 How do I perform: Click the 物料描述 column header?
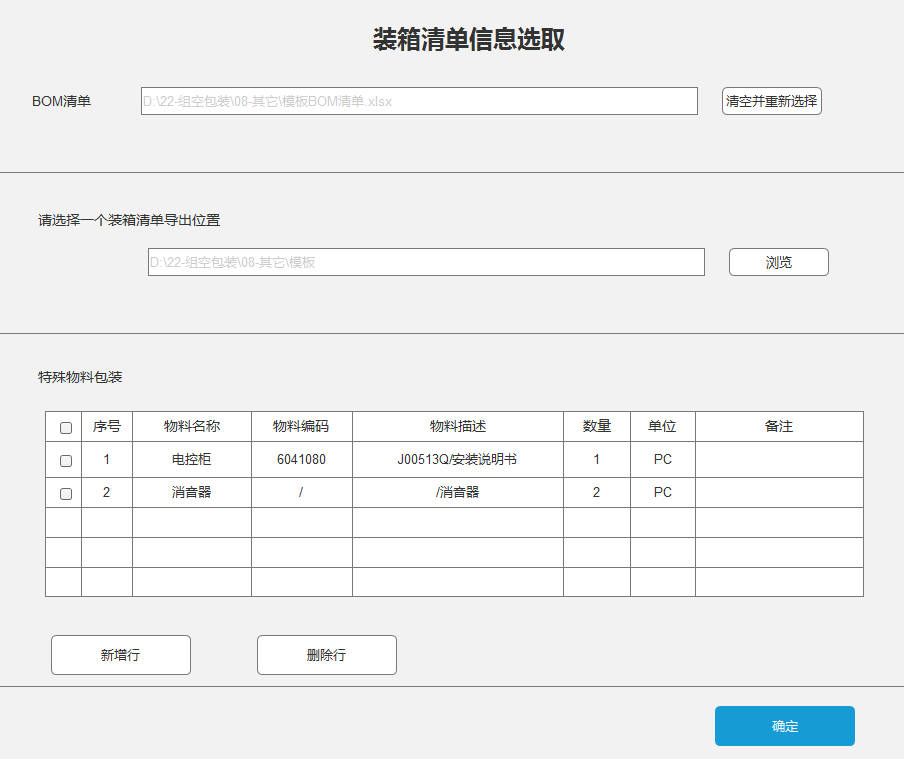coord(458,426)
